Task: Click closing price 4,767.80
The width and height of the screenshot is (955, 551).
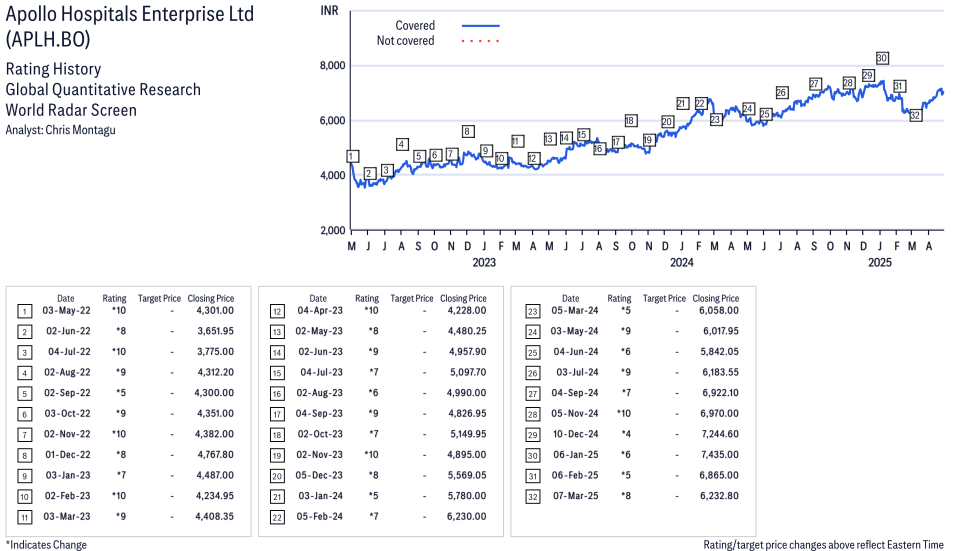Action: (x=216, y=455)
